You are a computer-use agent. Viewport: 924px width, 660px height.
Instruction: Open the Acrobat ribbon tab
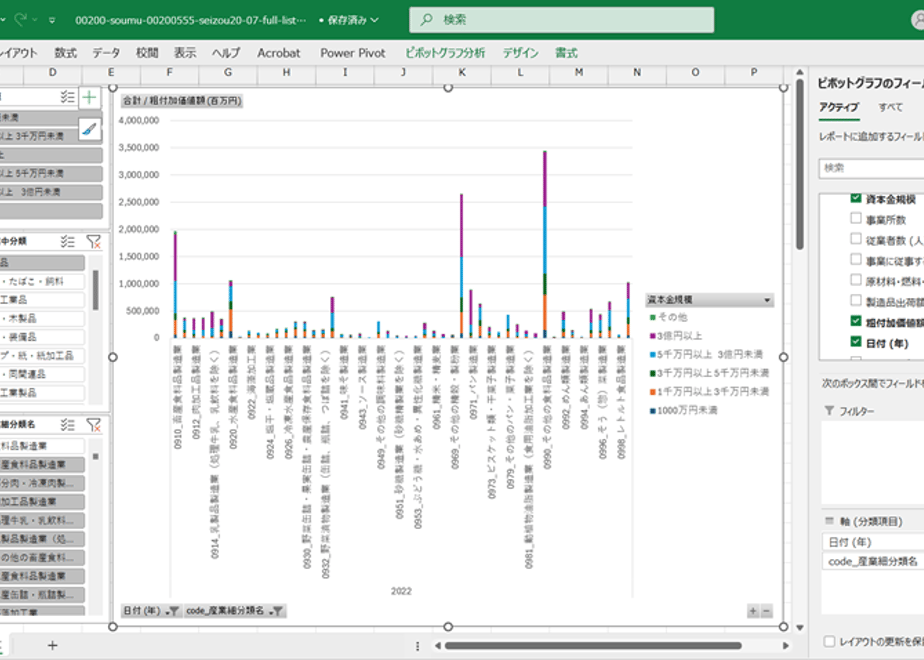(279, 53)
